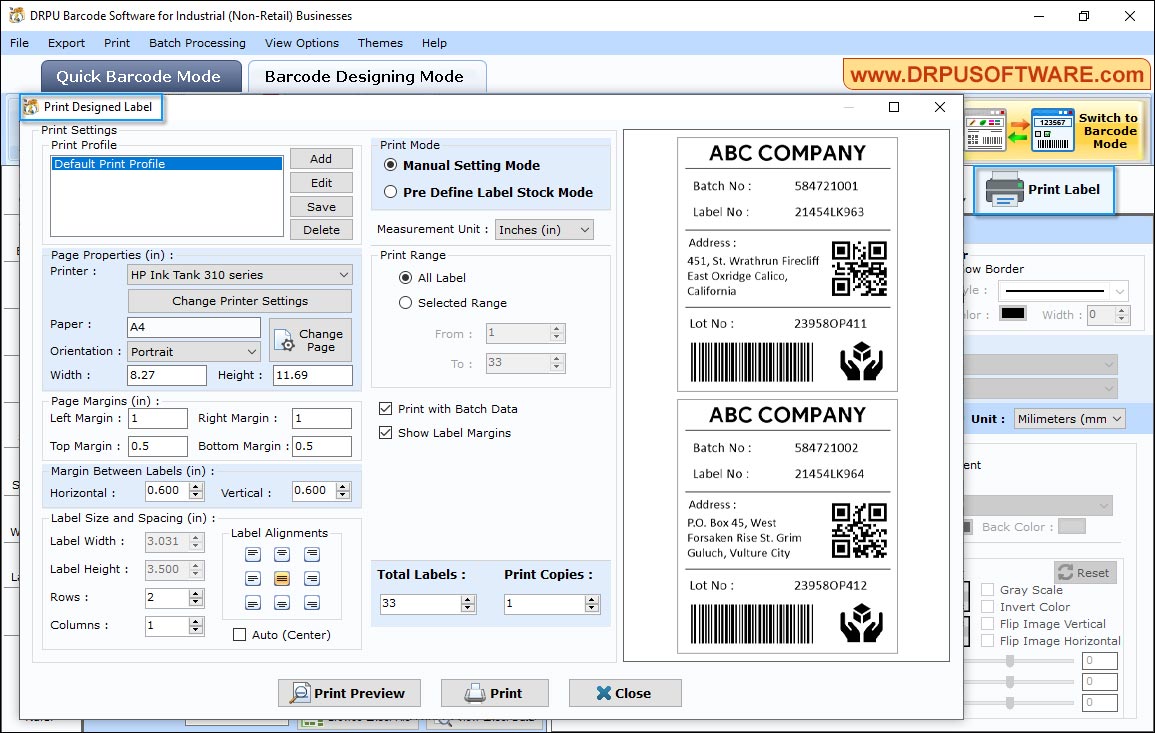Open Print Preview
Image resolution: width=1155 pixels, height=733 pixels.
(x=349, y=692)
